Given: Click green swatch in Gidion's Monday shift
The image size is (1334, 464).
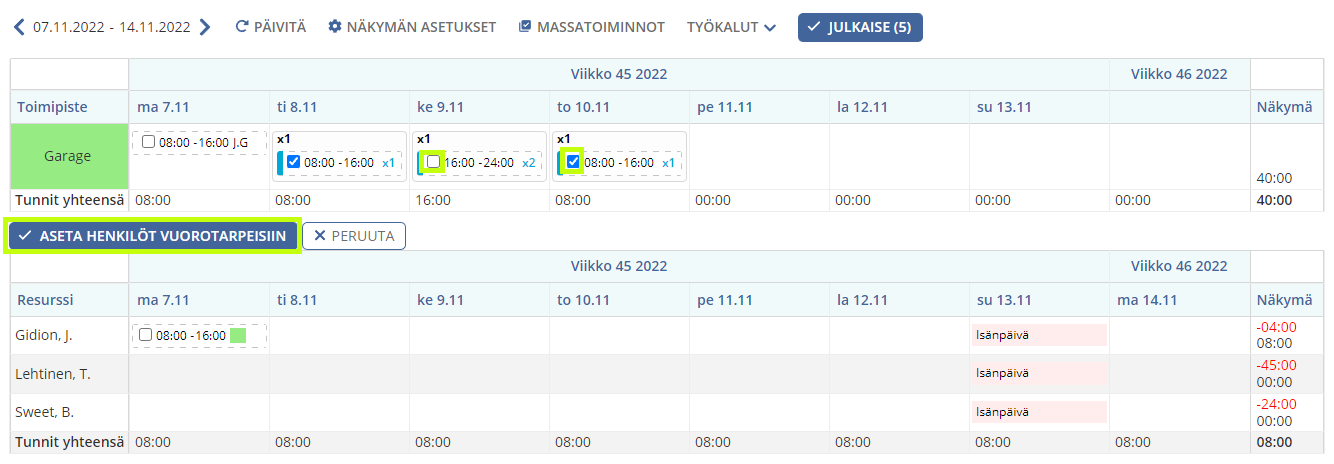Looking at the screenshot, I should 238,335.
